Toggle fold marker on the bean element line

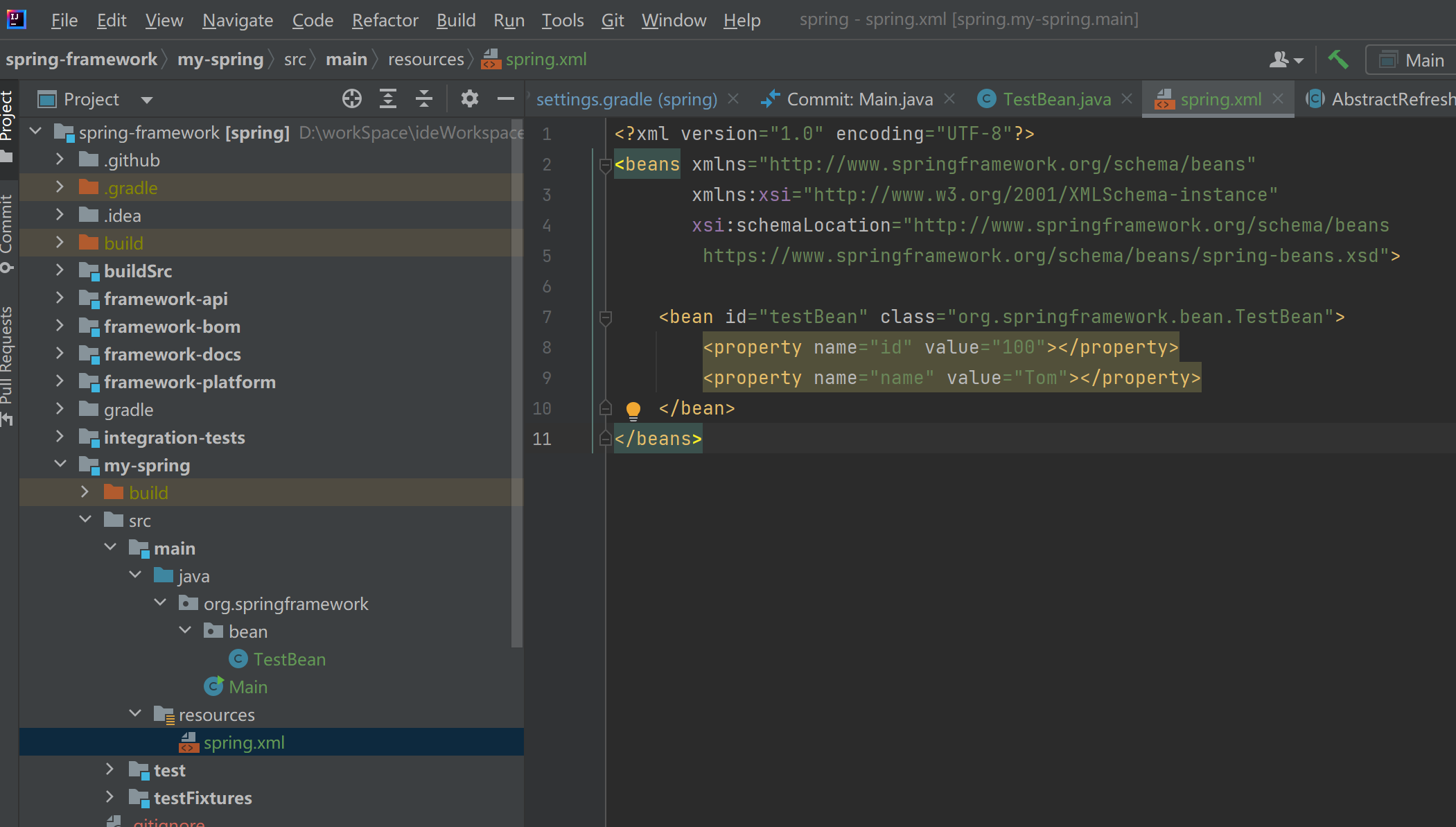[x=605, y=317]
